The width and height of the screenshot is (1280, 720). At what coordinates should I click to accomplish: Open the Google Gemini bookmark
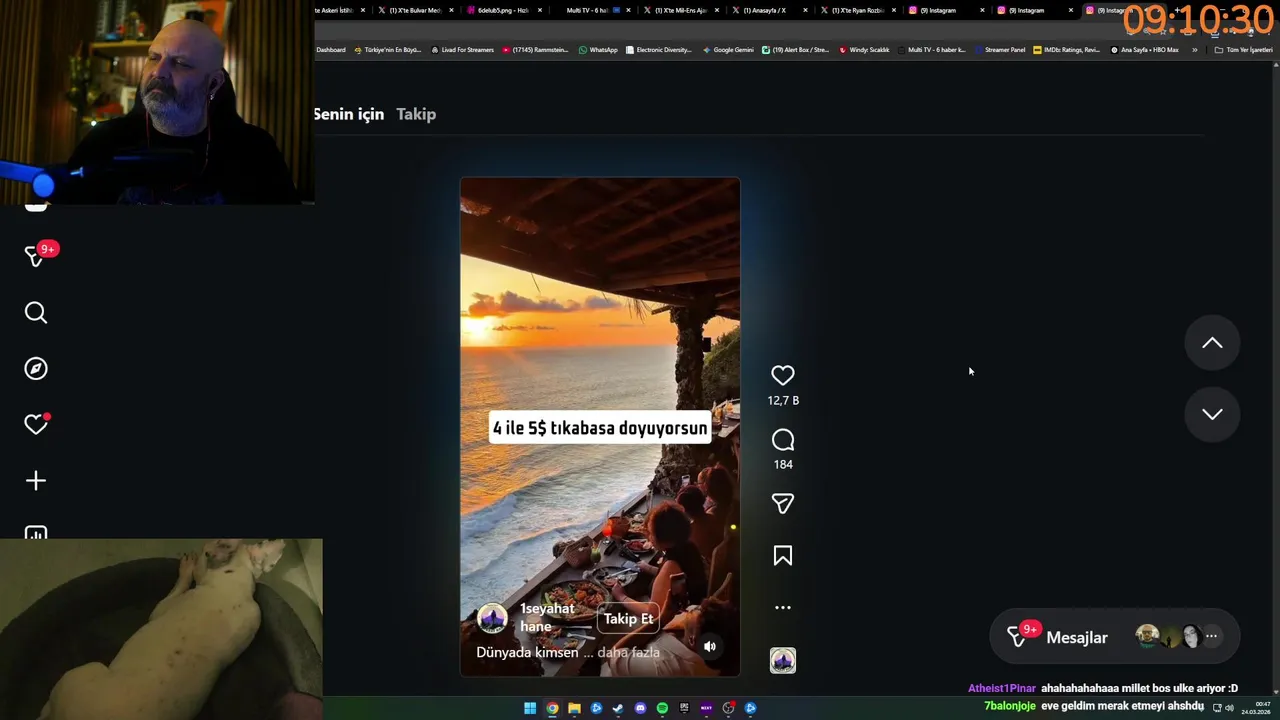point(728,50)
